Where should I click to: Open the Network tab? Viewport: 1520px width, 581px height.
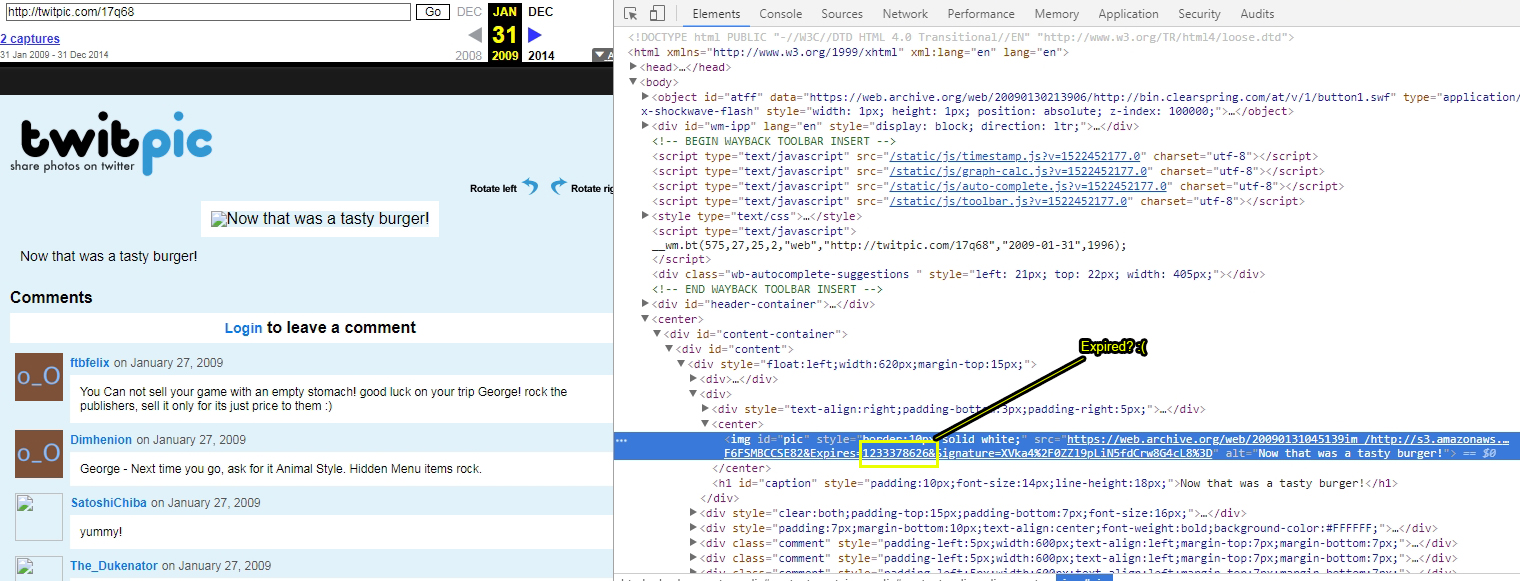[x=905, y=14]
